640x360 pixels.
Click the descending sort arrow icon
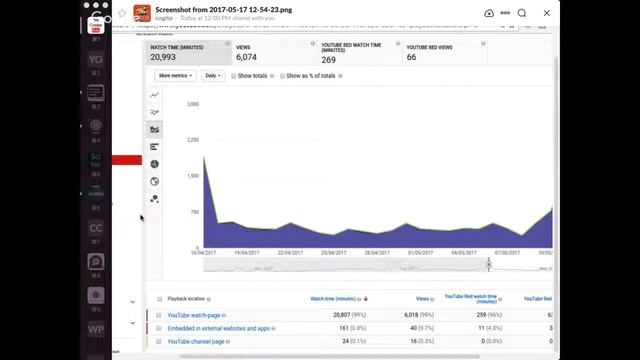(x=366, y=299)
